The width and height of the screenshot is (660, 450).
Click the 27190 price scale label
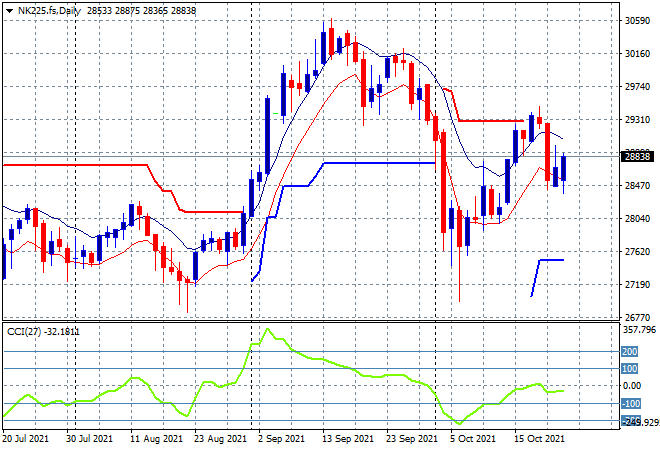(x=637, y=285)
